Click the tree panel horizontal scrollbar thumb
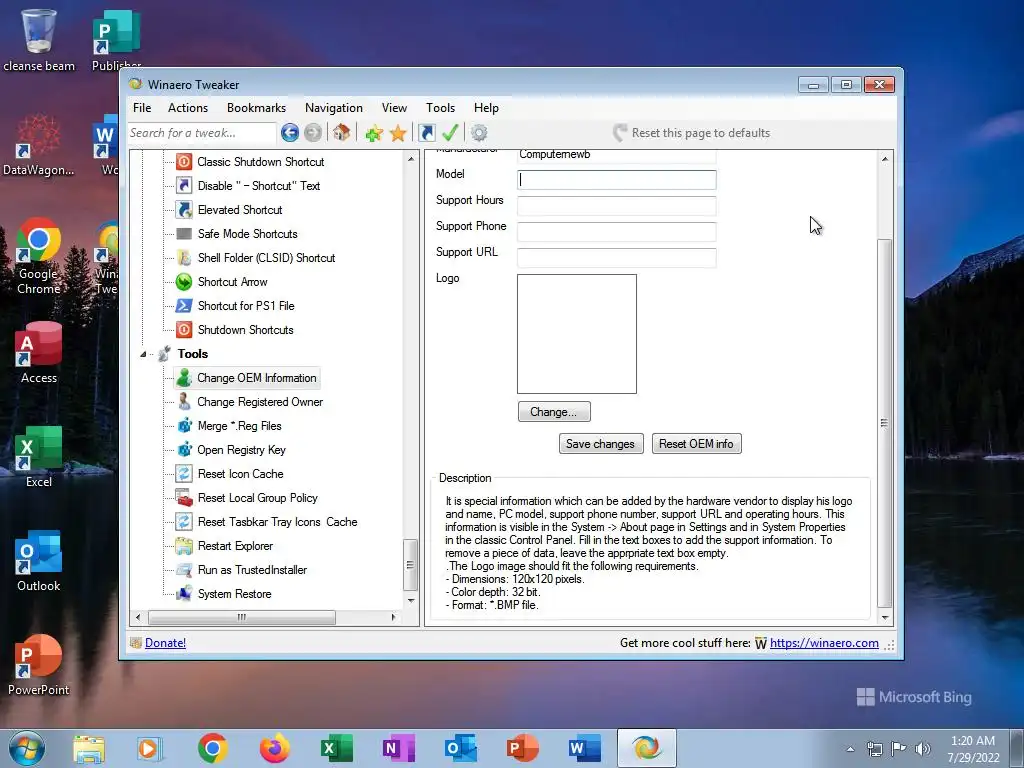Screen dimensions: 1024x768 [242, 617]
